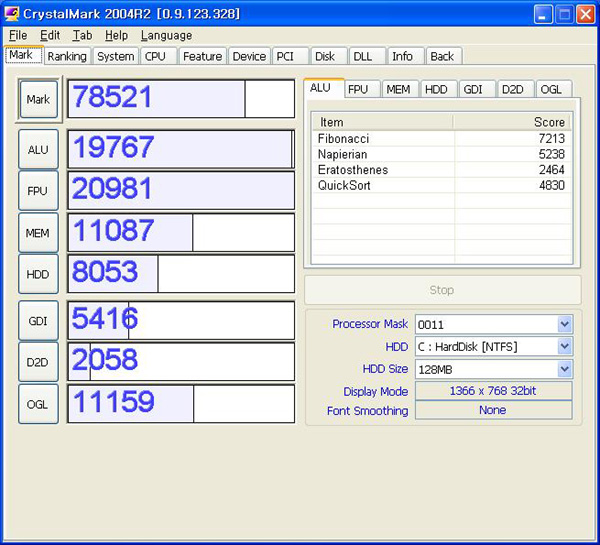Switch to the Disk tab
Screen dimensions: 600x545
tap(329, 56)
